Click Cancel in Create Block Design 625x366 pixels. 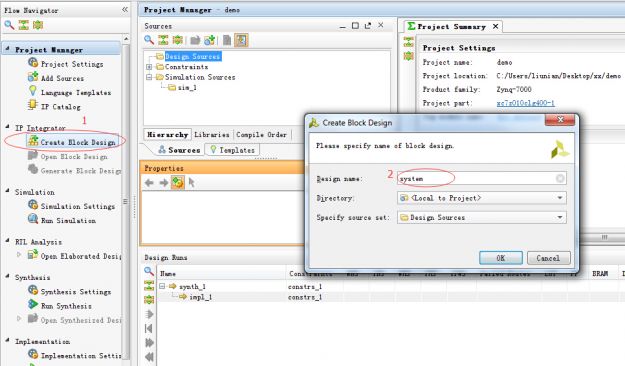pos(548,258)
